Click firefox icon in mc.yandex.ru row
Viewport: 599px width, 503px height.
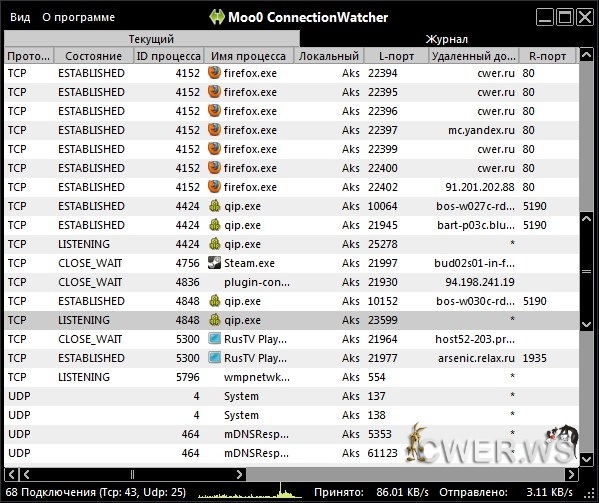pyautogui.click(x=214, y=130)
